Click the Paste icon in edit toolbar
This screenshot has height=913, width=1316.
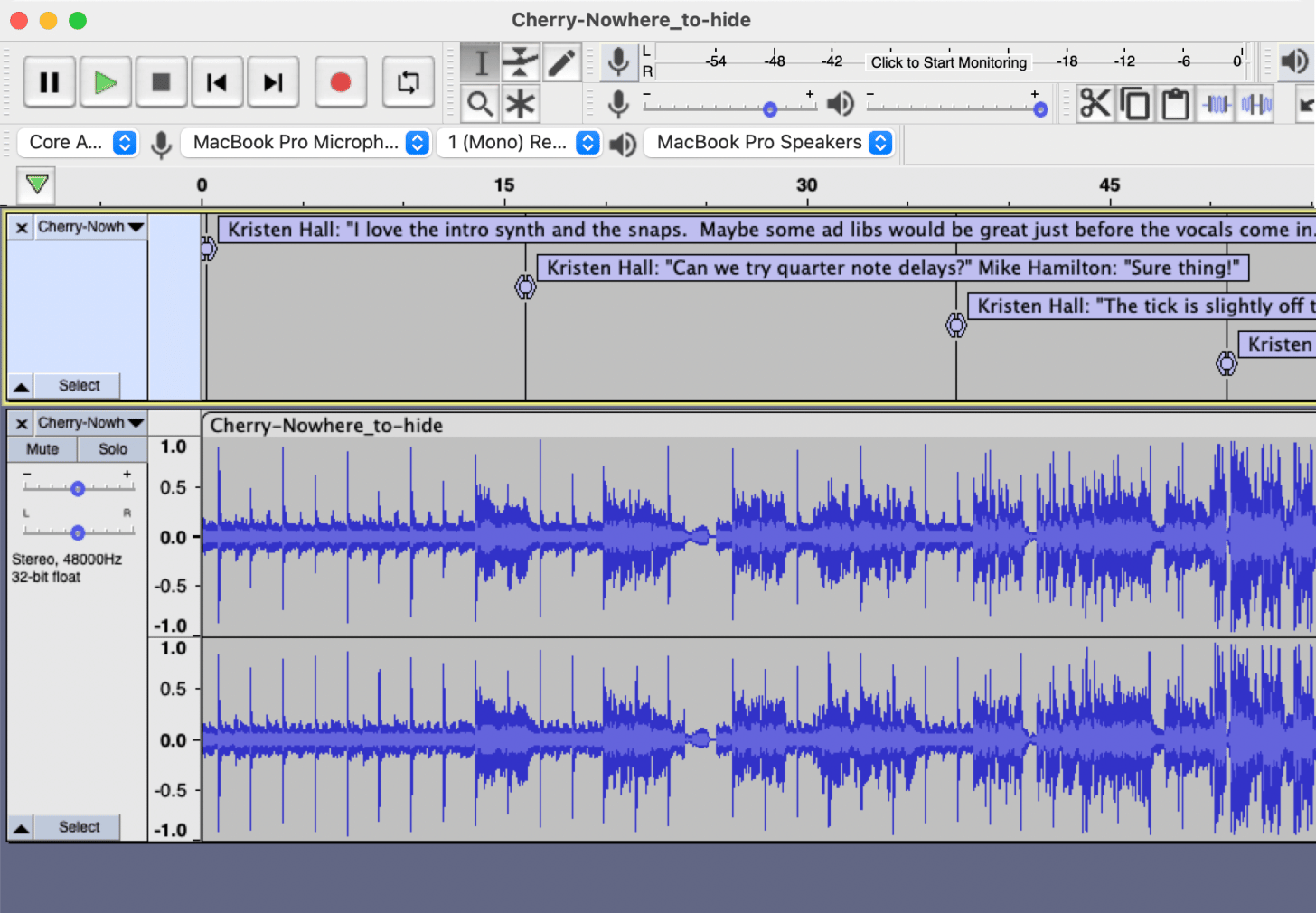tap(1174, 103)
